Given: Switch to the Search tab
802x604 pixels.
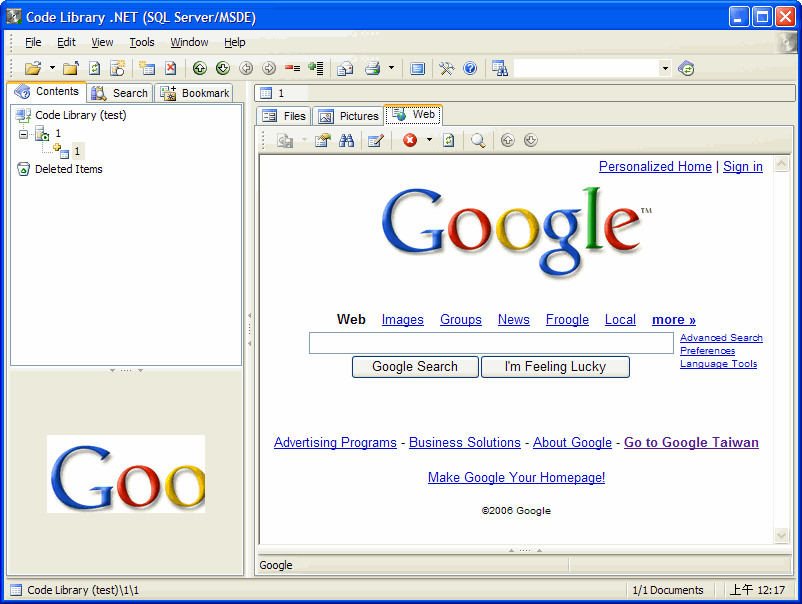Looking at the screenshot, I should (120, 93).
